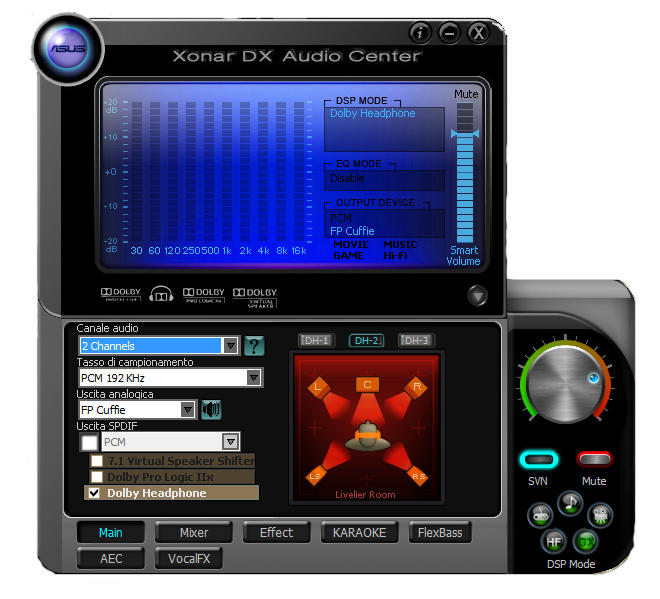Open the VocalFX tab
This screenshot has width=660, height=599.
189,559
